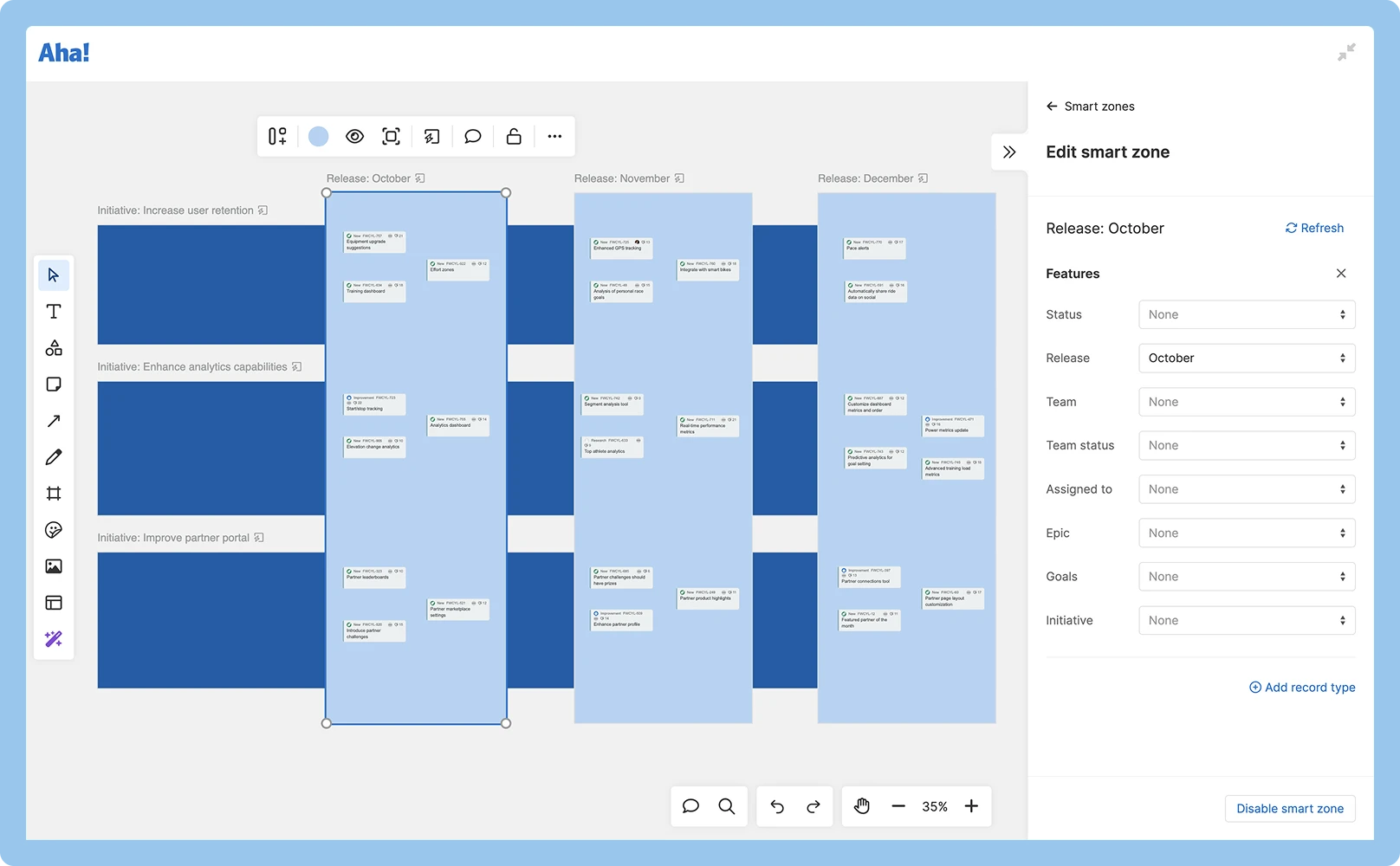Image resolution: width=1400 pixels, height=866 pixels.
Task: Open more options with the ellipsis icon
Action: click(x=554, y=136)
